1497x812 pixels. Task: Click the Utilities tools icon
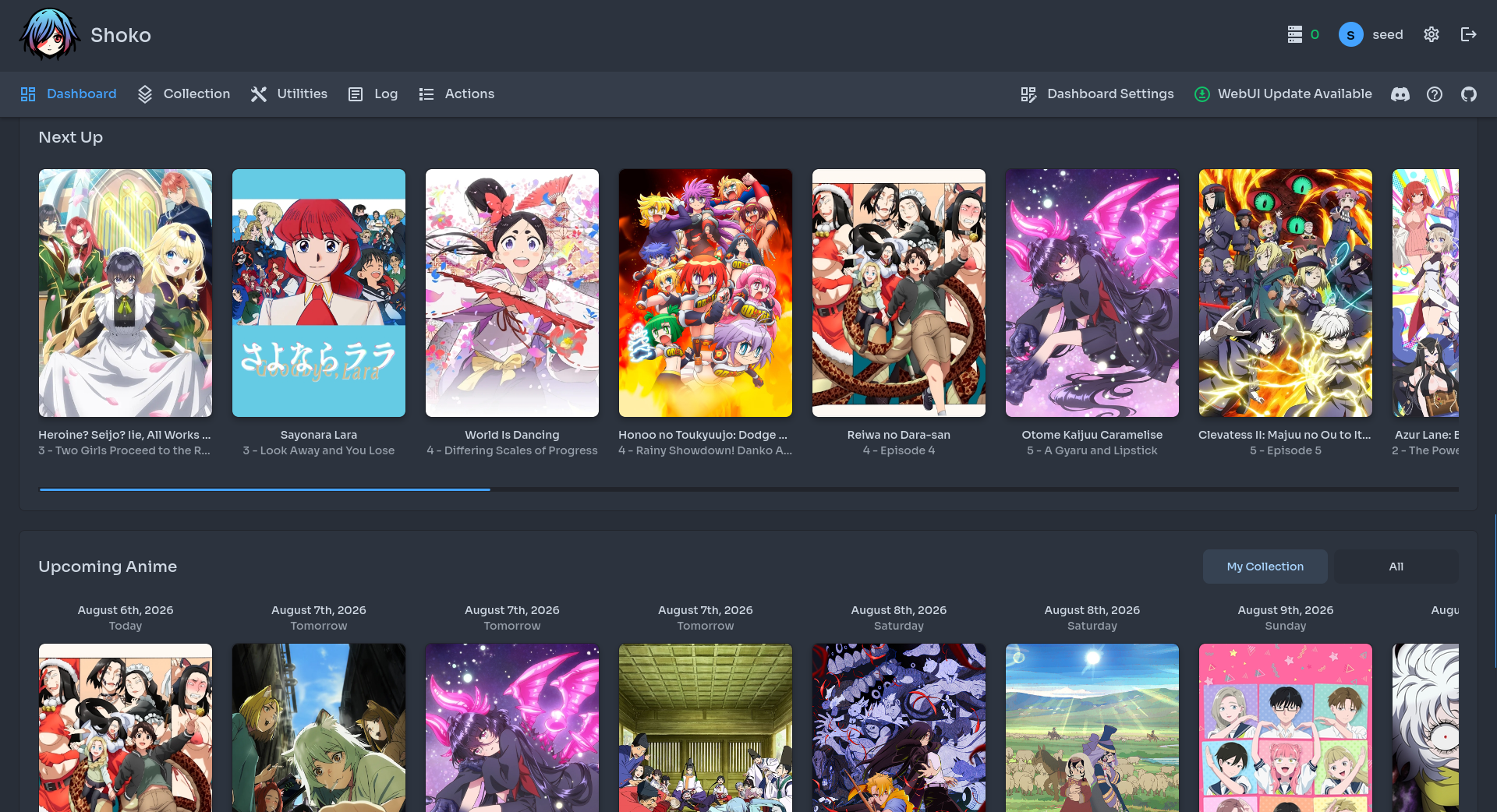[259, 94]
